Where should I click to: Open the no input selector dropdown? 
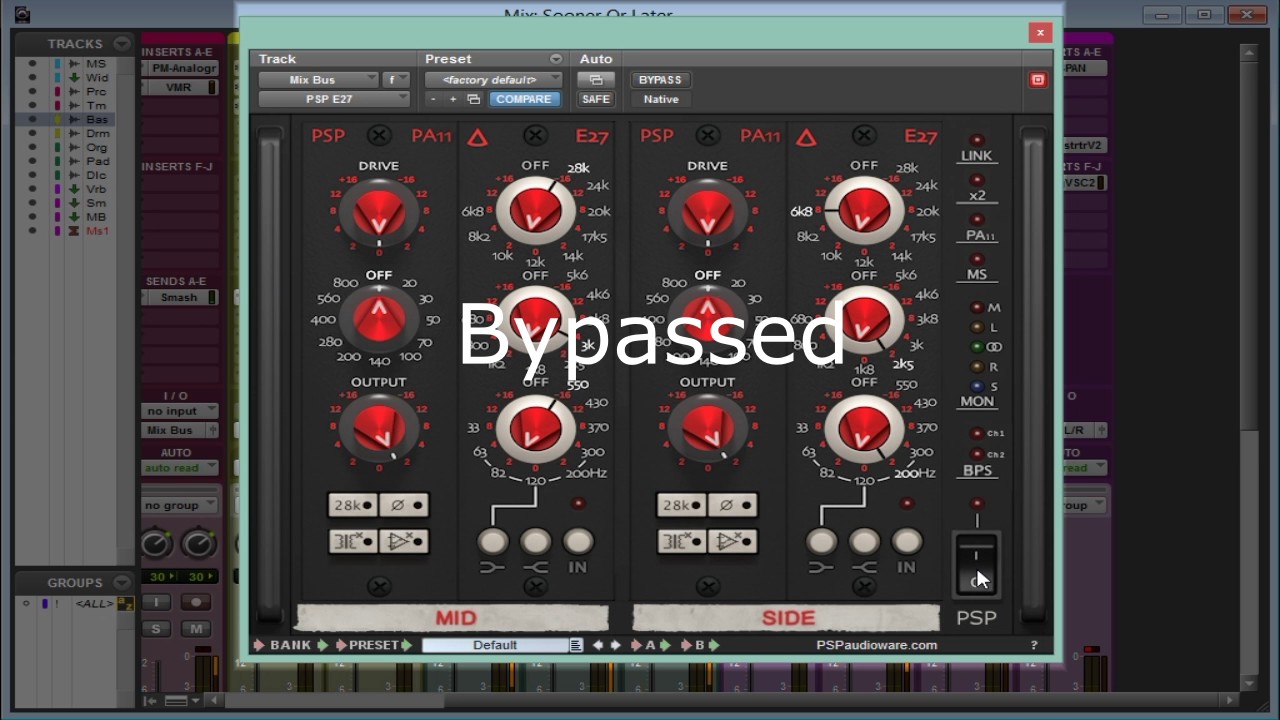[180, 411]
